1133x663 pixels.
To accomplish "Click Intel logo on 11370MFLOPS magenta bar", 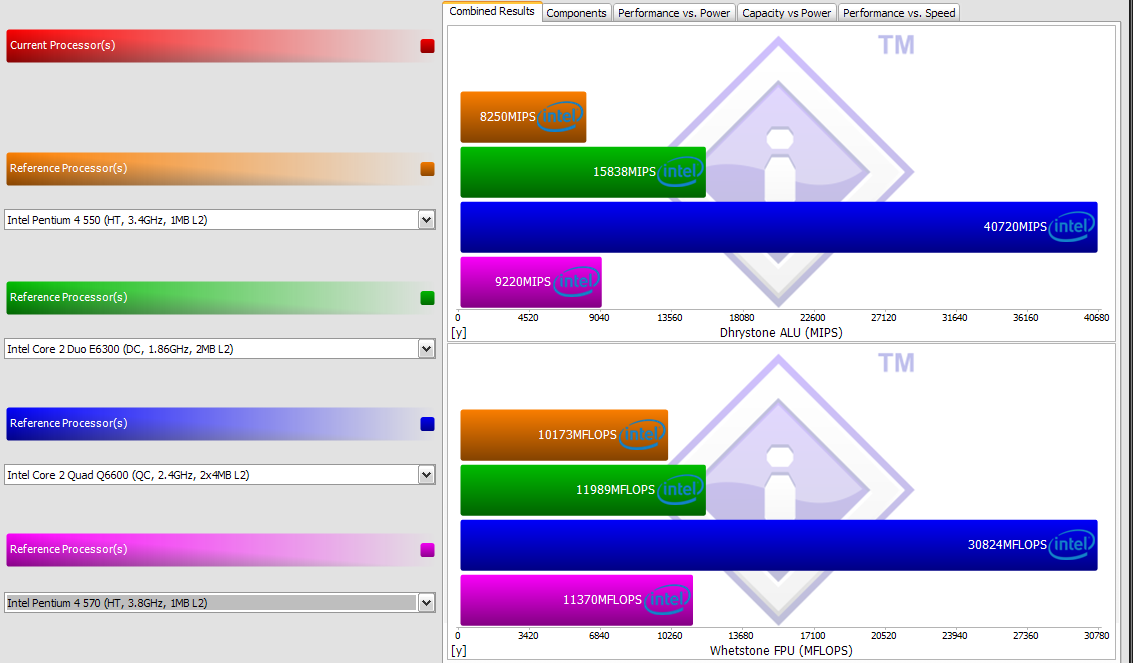I will (x=667, y=599).
